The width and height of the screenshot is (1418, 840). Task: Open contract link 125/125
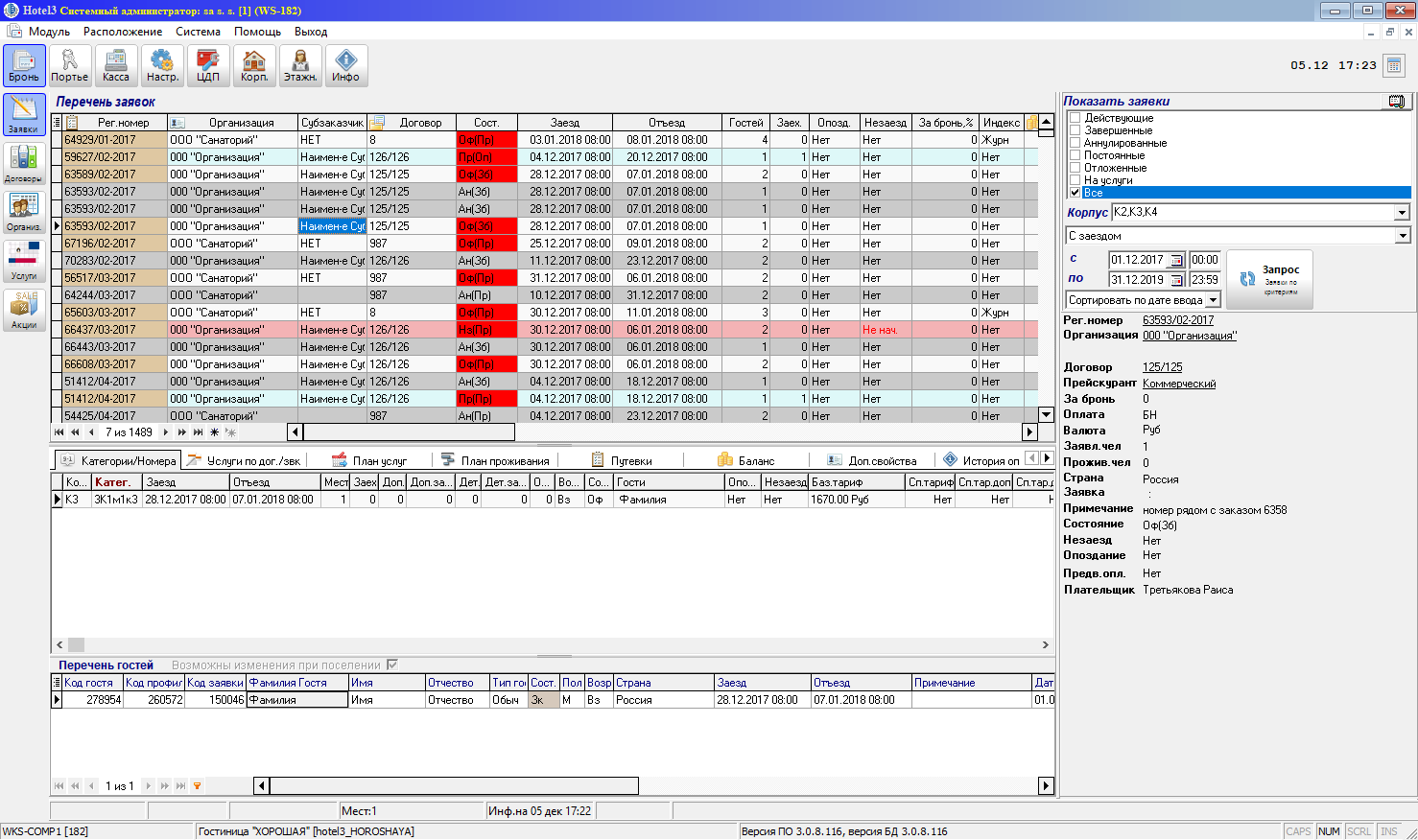[1163, 367]
